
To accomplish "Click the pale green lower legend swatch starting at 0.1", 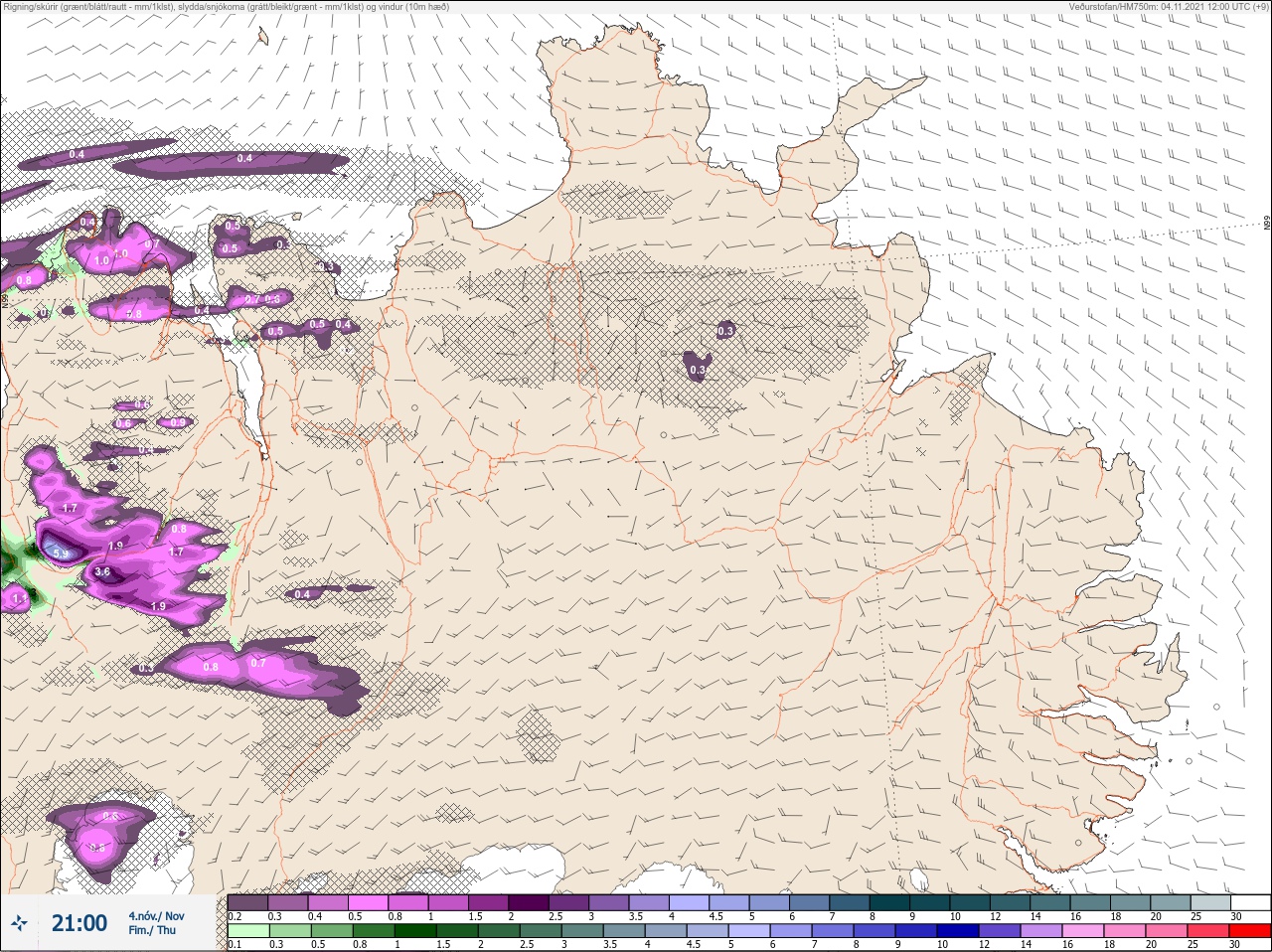I will click(248, 931).
